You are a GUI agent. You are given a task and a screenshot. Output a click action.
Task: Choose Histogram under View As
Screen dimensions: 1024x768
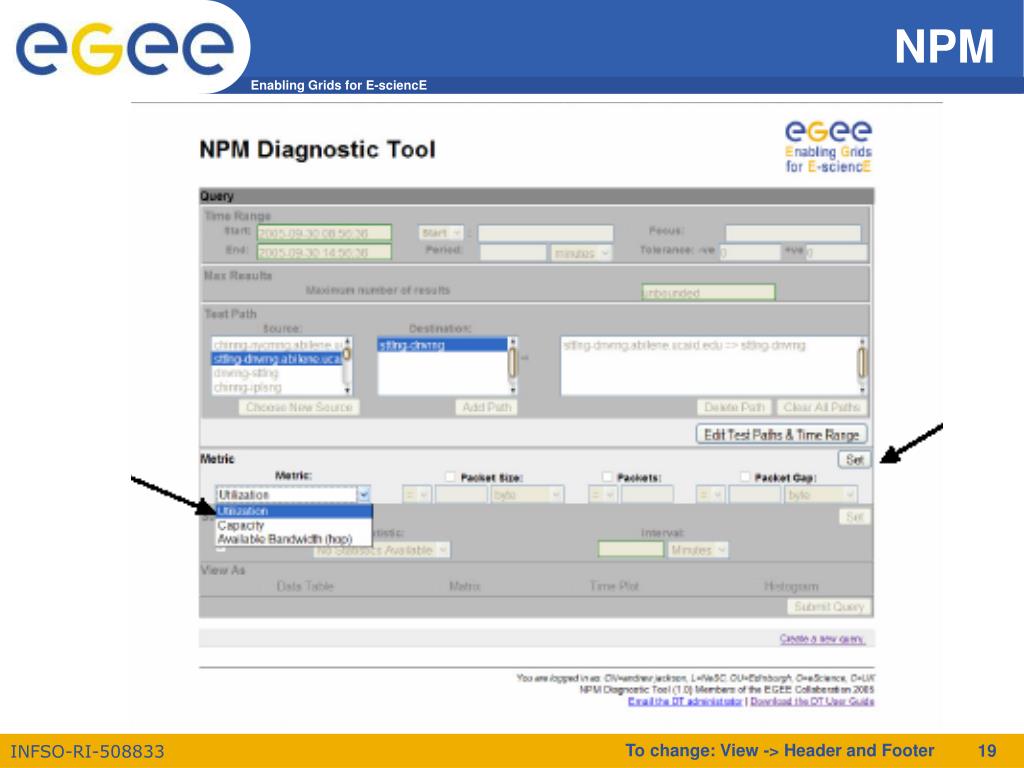[791, 586]
